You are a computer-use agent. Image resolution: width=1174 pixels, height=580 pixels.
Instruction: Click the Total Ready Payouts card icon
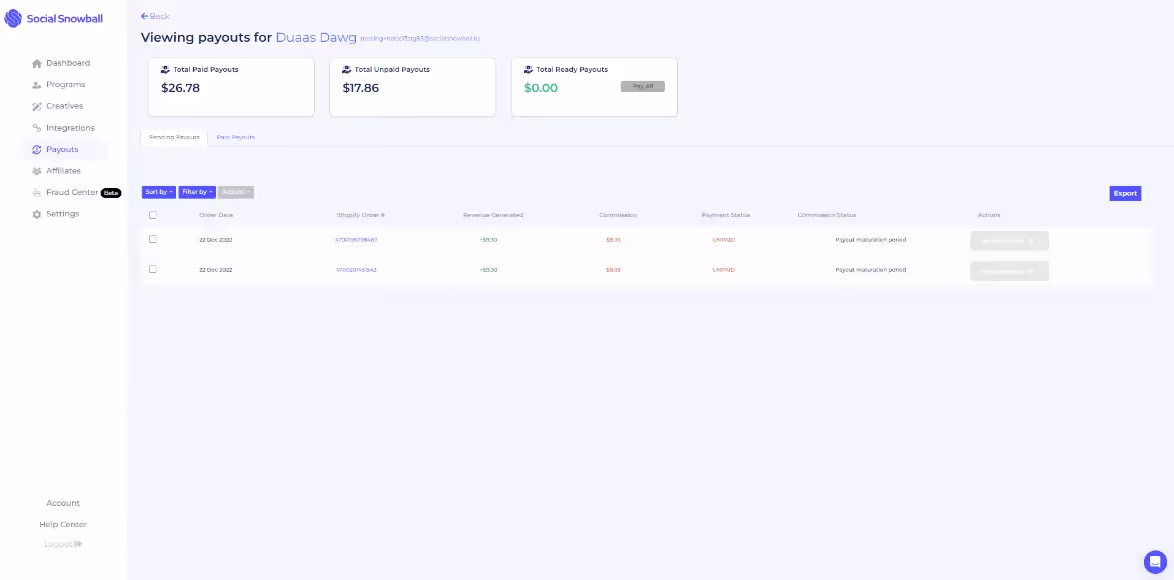click(529, 70)
